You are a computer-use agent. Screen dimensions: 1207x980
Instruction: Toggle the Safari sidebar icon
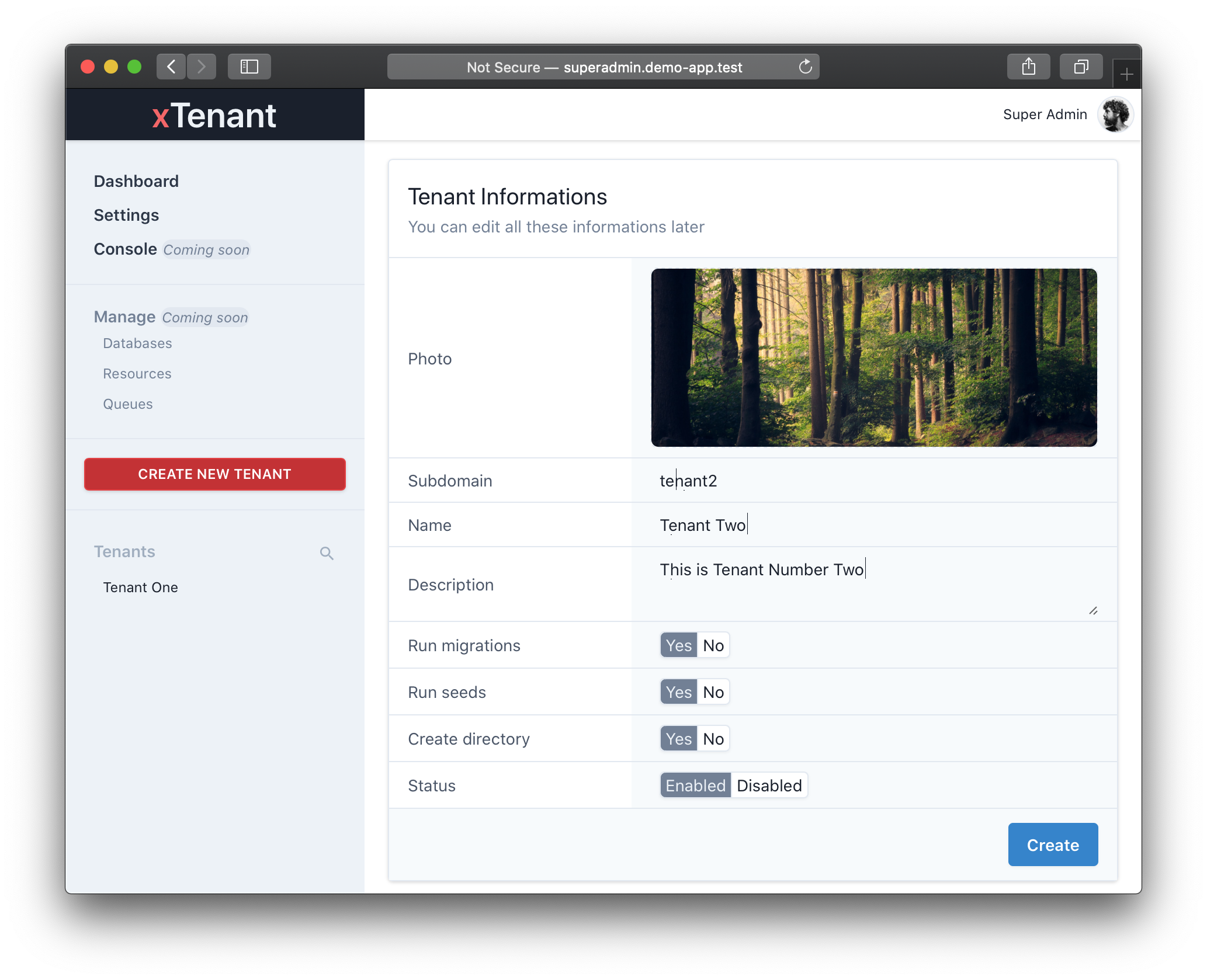249,67
